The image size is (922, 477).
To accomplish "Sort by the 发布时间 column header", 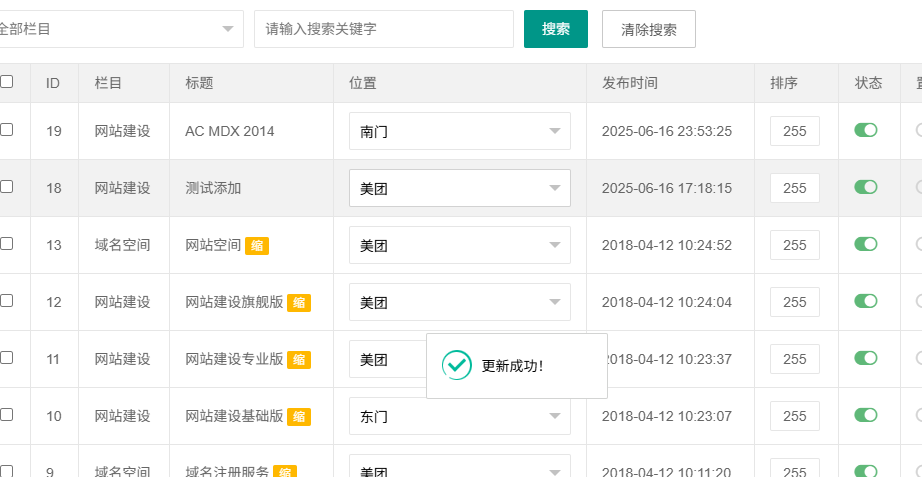I will pyautogui.click(x=630, y=83).
